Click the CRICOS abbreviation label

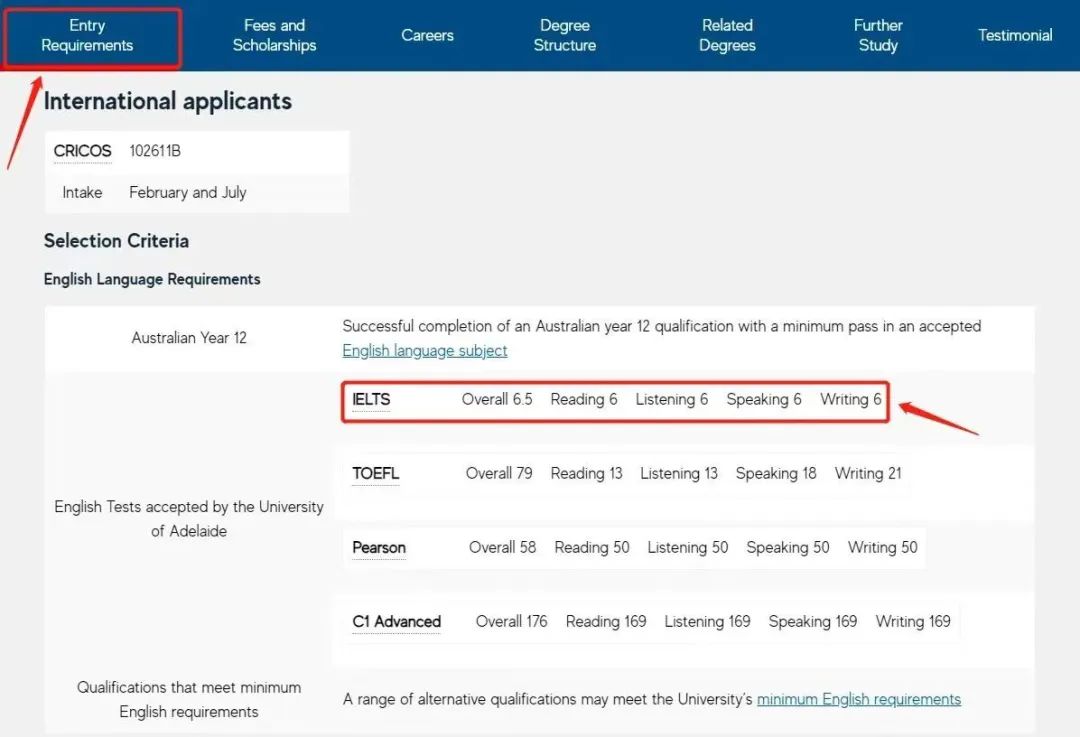[x=82, y=151]
